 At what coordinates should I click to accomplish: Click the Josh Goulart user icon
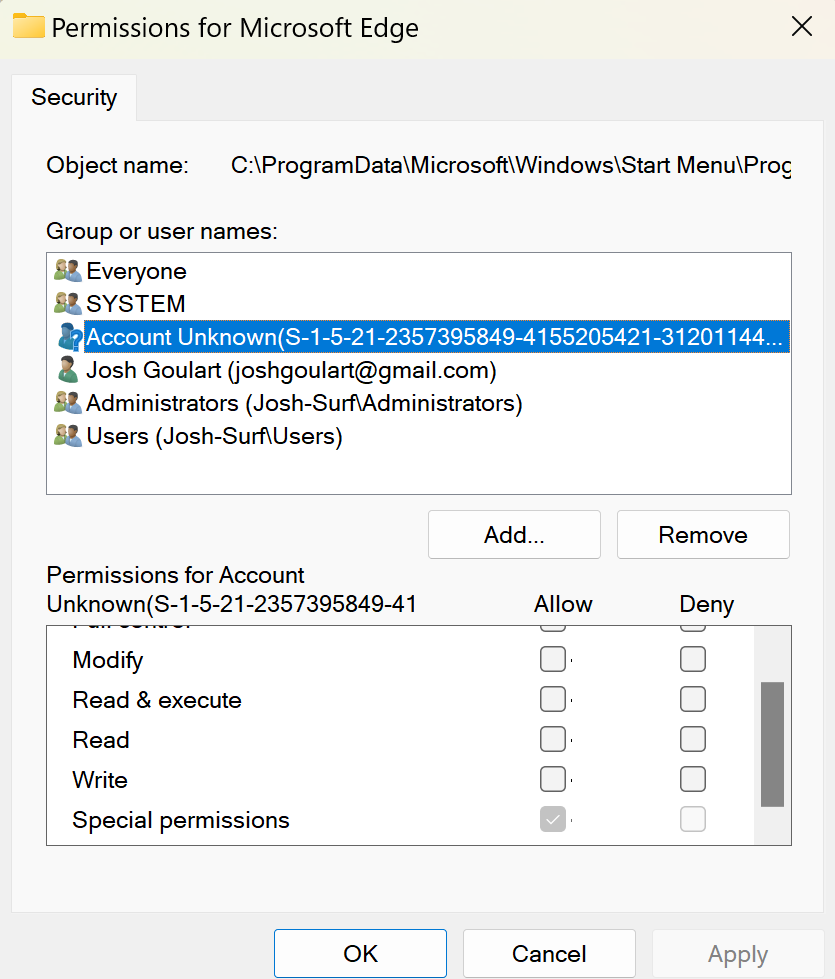tap(67, 370)
